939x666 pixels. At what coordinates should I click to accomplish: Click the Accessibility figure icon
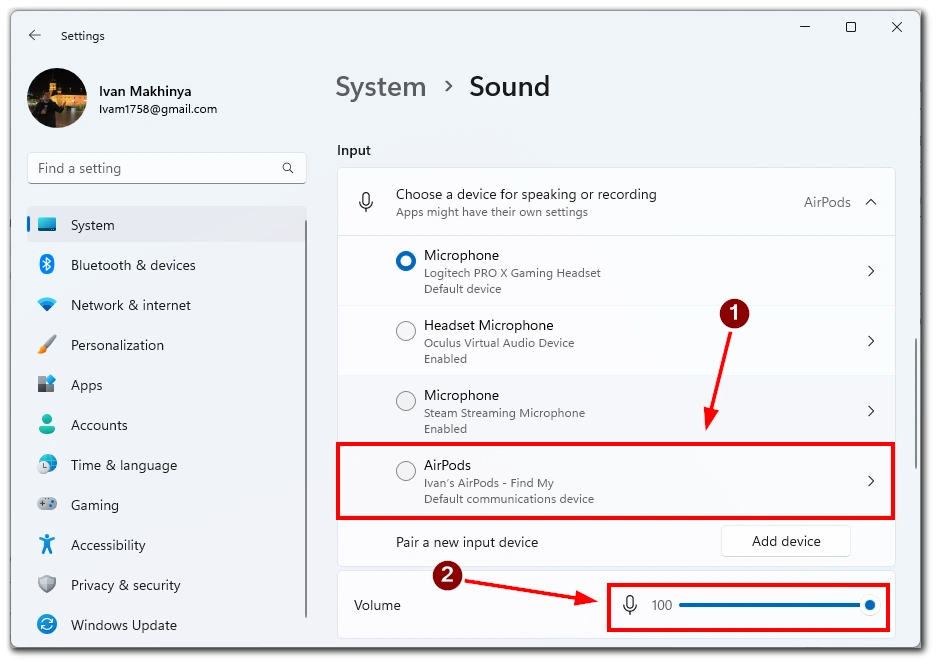coord(47,544)
